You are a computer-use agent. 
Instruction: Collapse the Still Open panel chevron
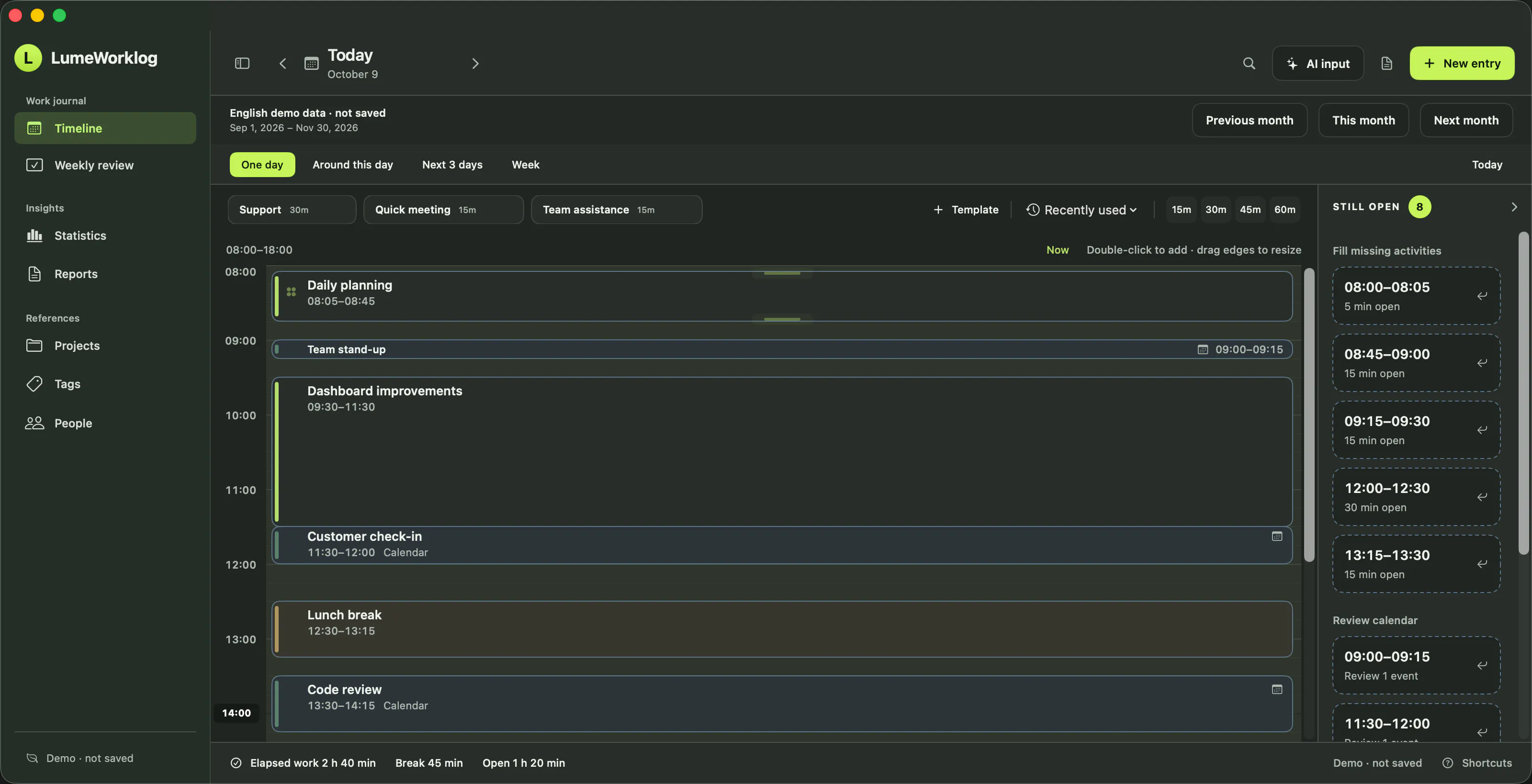click(x=1514, y=207)
